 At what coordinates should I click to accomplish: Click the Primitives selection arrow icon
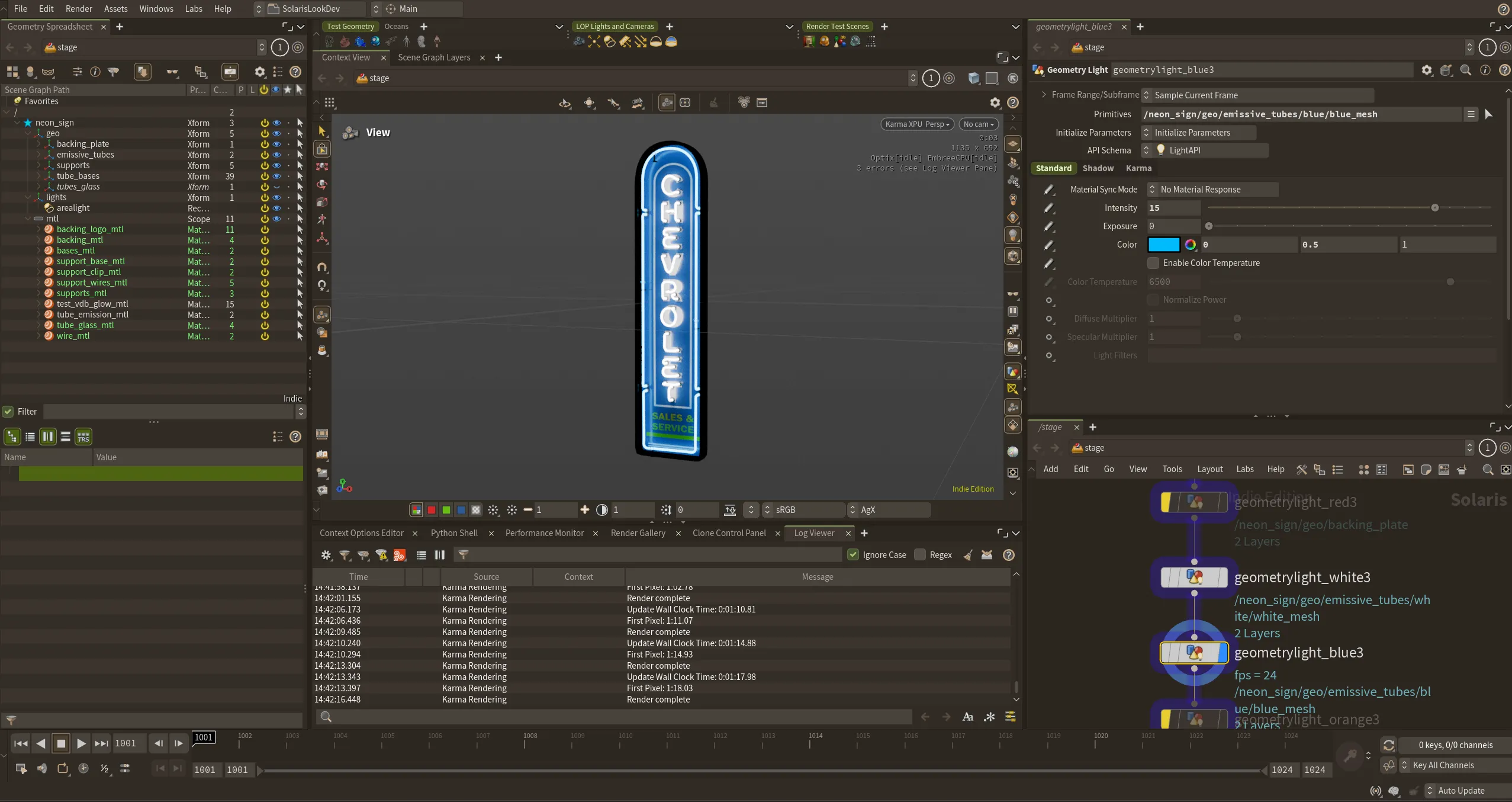(1488, 114)
